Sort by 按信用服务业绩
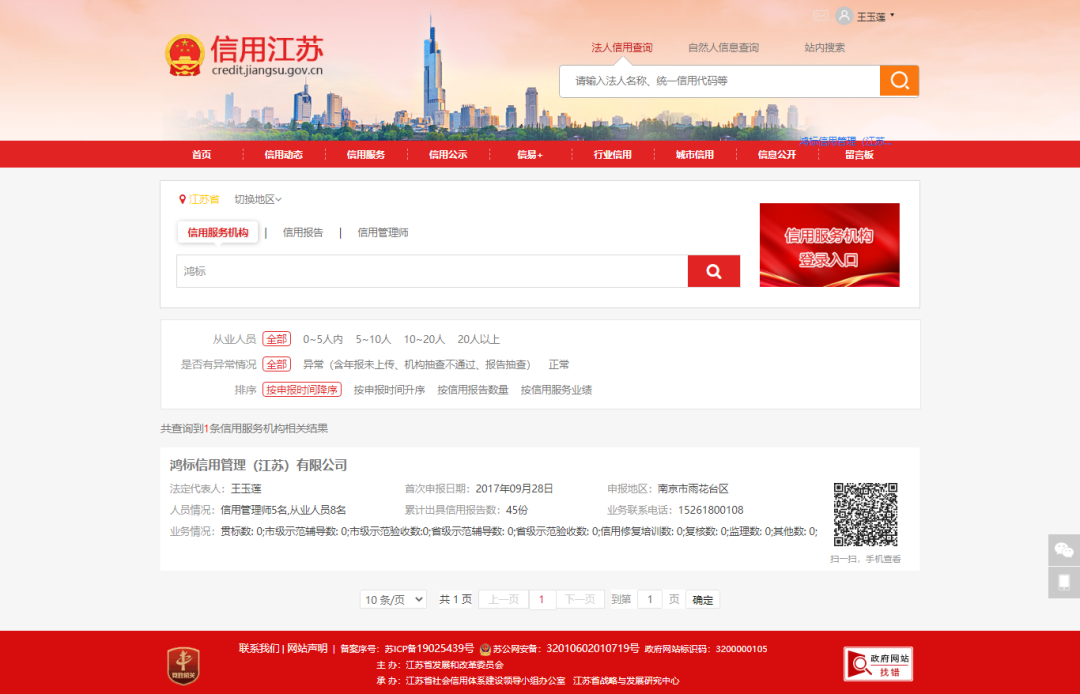This screenshot has width=1080, height=694. (557, 390)
